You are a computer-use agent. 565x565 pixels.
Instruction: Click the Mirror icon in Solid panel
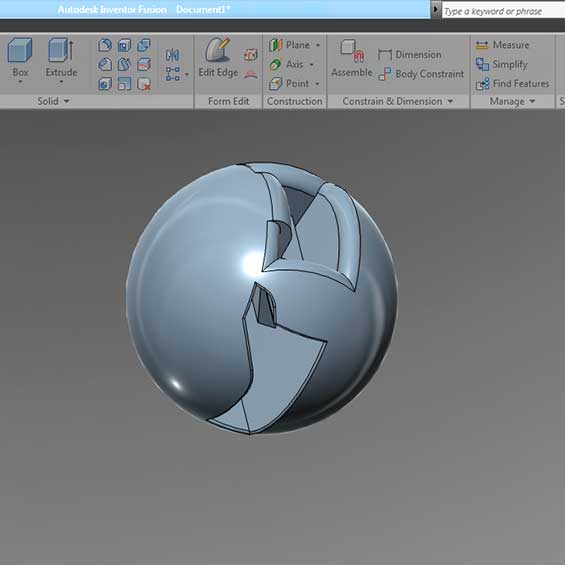pyautogui.click(x=173, y=55)
